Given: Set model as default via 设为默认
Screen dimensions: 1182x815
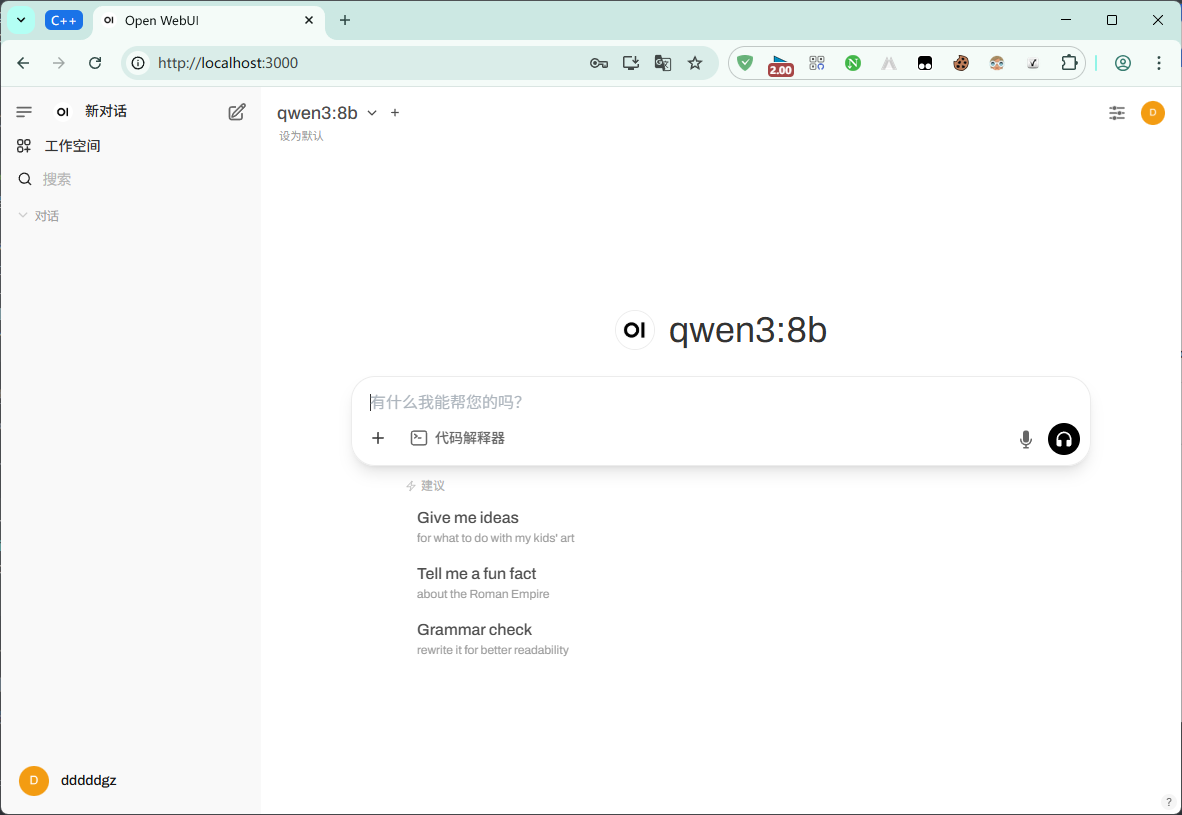Looking at the screenshot, I should tap(301, 136).
